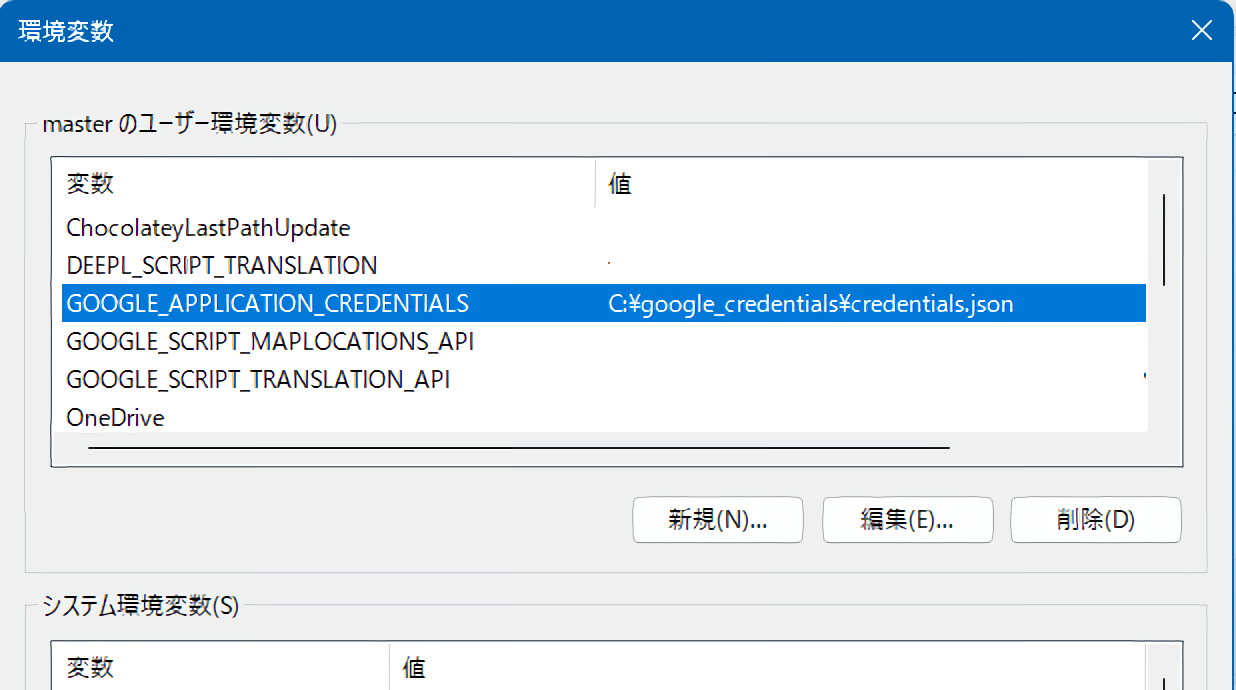Open the editor with 編集(E)... button

(907, 520)
